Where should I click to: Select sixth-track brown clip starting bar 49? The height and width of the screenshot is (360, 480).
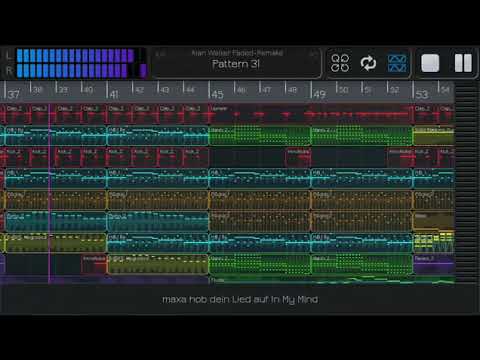coord(362,221)
